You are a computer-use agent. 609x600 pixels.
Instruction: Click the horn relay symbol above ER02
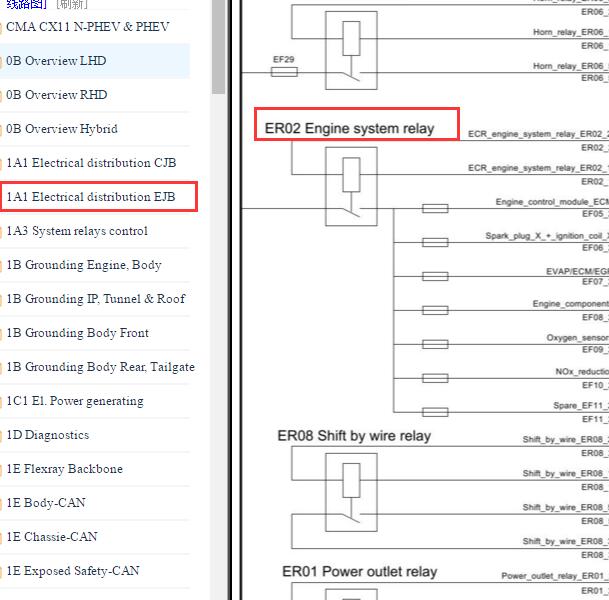click(x=351, y=50)
